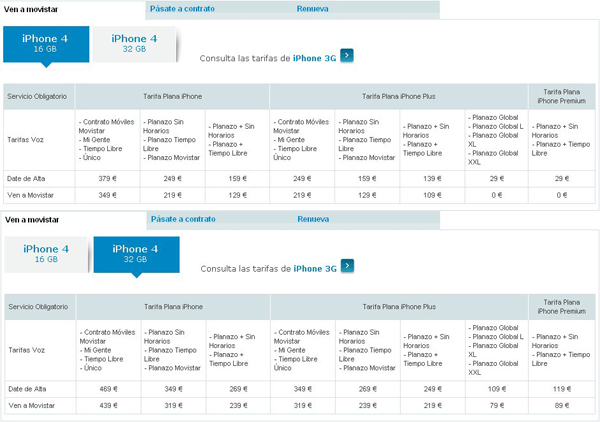Click the arrow icon beside iPhone 3G in the 32 GB-selected section
Image resolution: width=600 pixels, height=422 pixels.
tap(347, 266)
